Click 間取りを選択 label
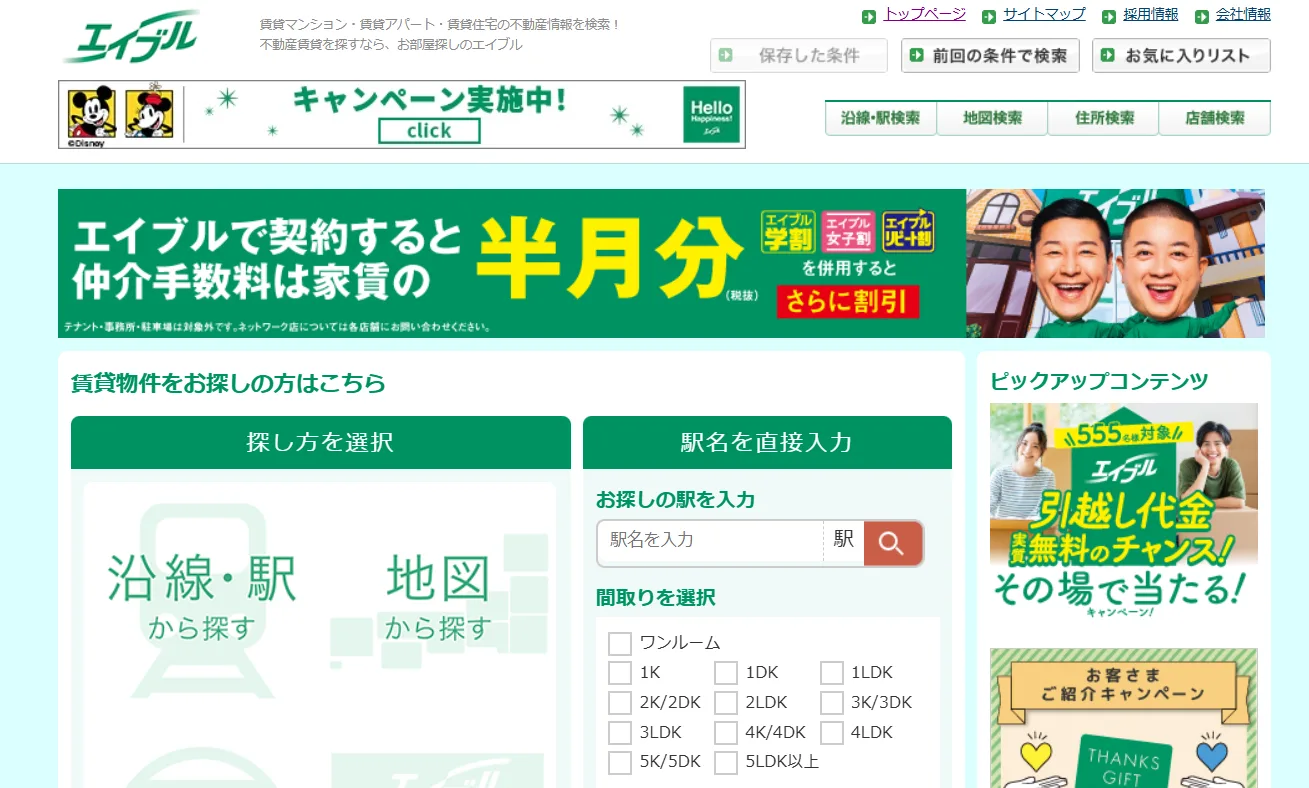The width and height of the screenshot is (1309, 788). [x=656, y=598]
